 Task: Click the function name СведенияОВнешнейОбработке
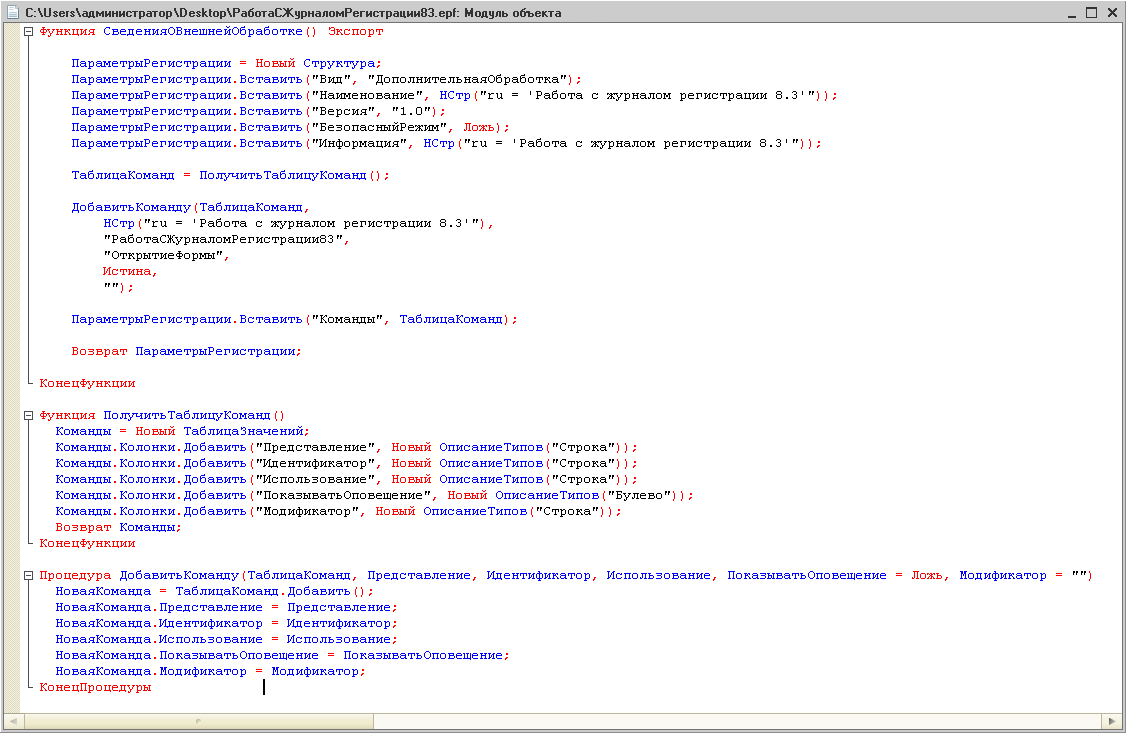203,32
